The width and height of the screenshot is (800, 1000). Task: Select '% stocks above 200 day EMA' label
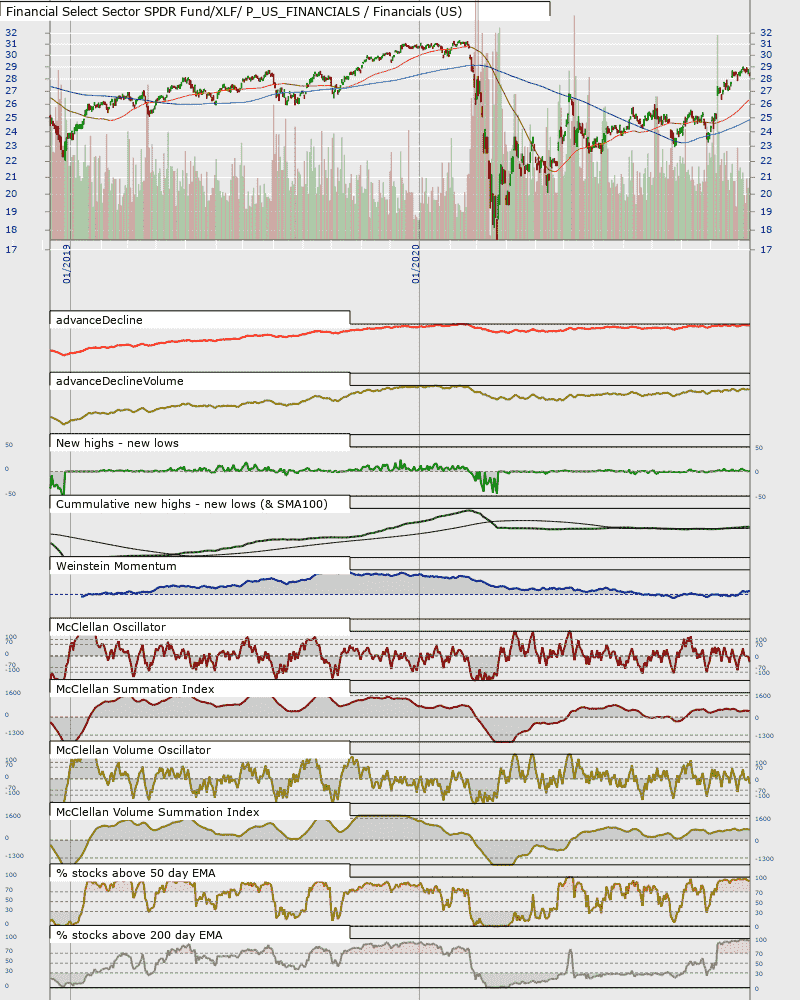[139, 936]
